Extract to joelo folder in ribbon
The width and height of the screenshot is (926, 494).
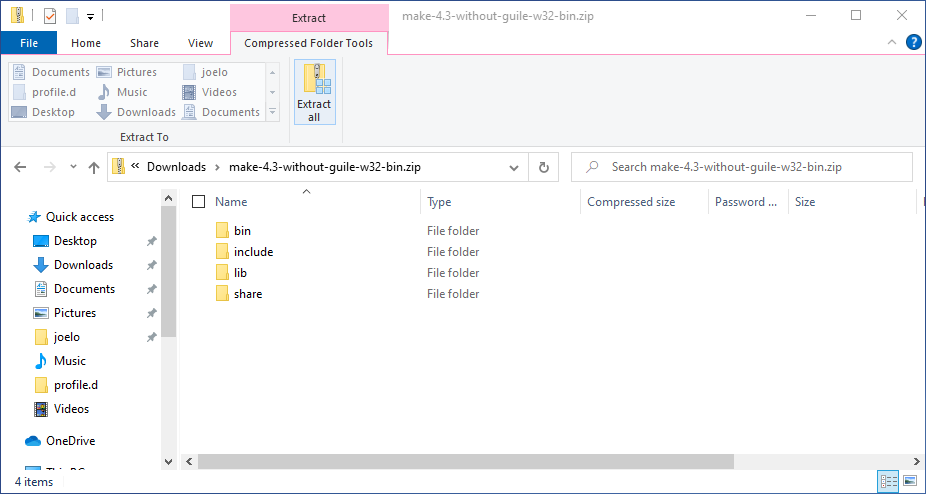click(205, 72)
